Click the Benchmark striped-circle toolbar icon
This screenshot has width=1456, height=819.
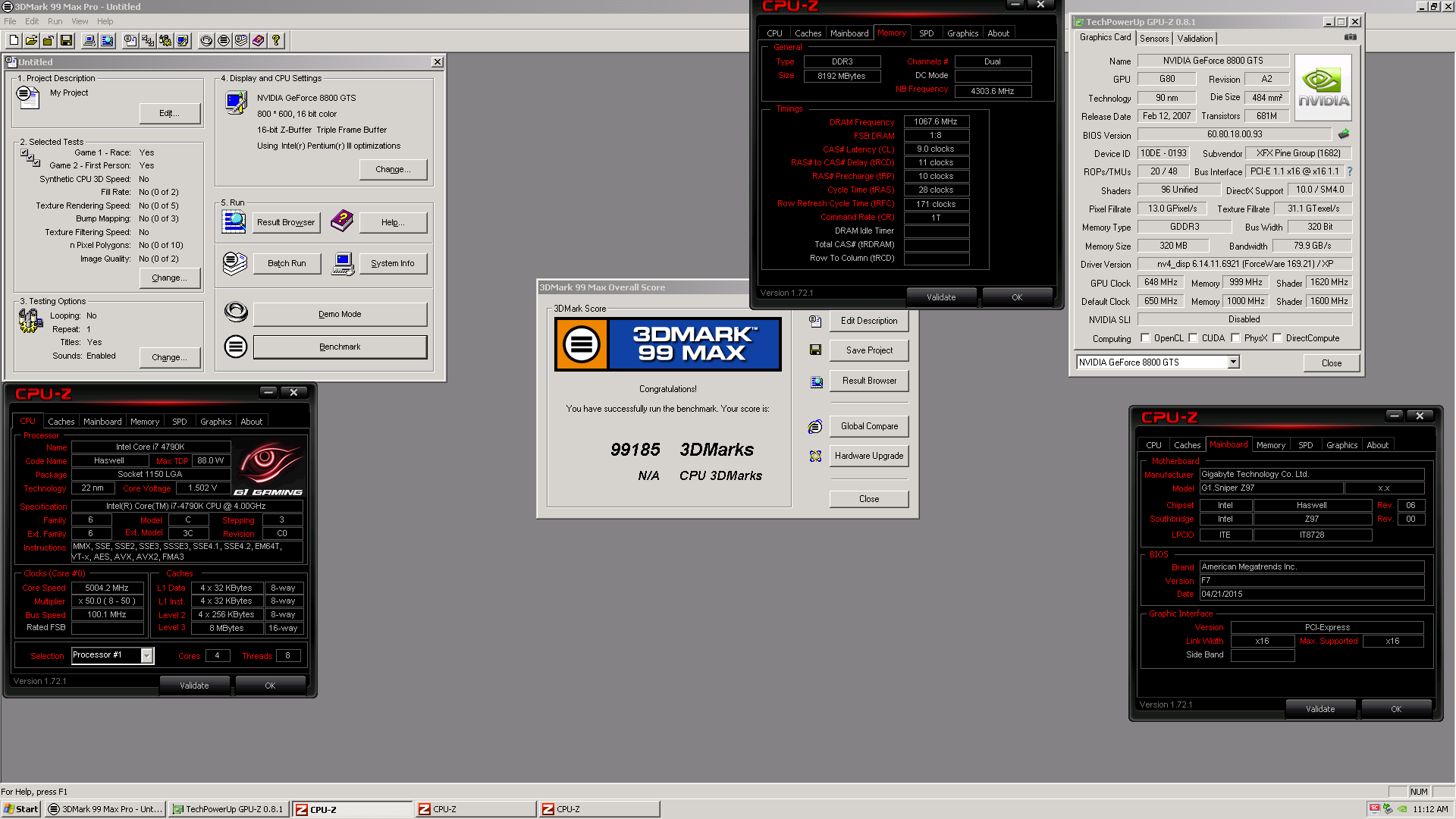coord(224,41)
